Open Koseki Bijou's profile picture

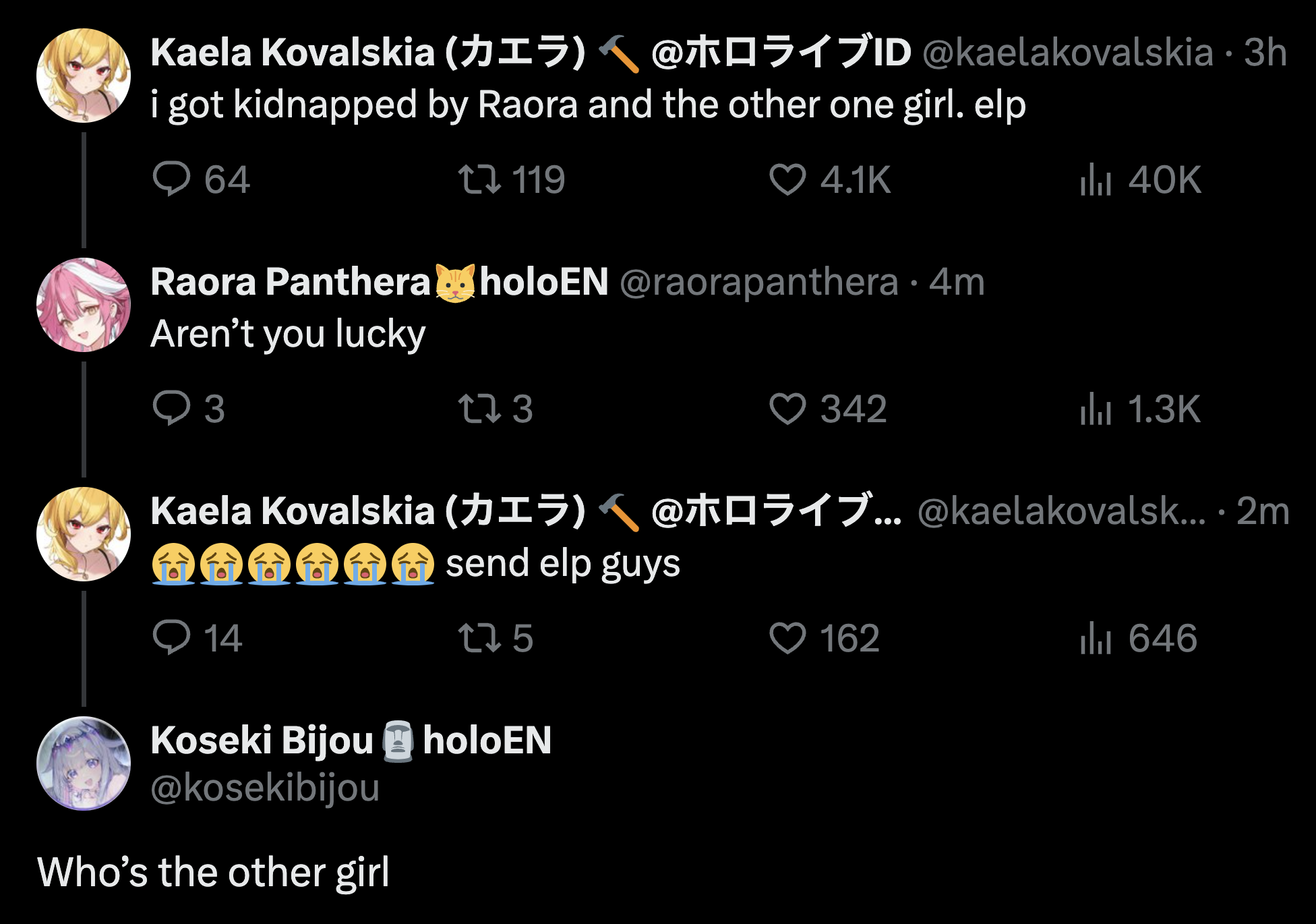pyautogui.click(x=84, y=763)
